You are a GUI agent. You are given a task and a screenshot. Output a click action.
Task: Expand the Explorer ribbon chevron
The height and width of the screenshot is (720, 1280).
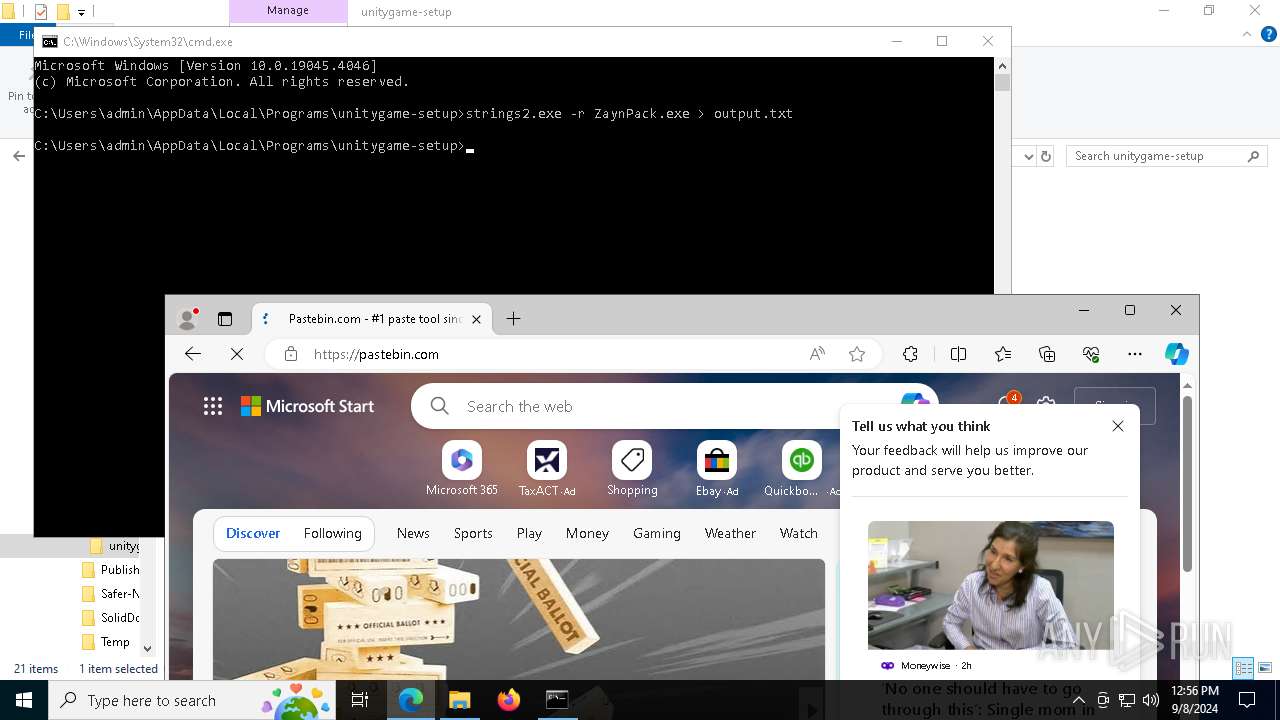point(1246,34)
